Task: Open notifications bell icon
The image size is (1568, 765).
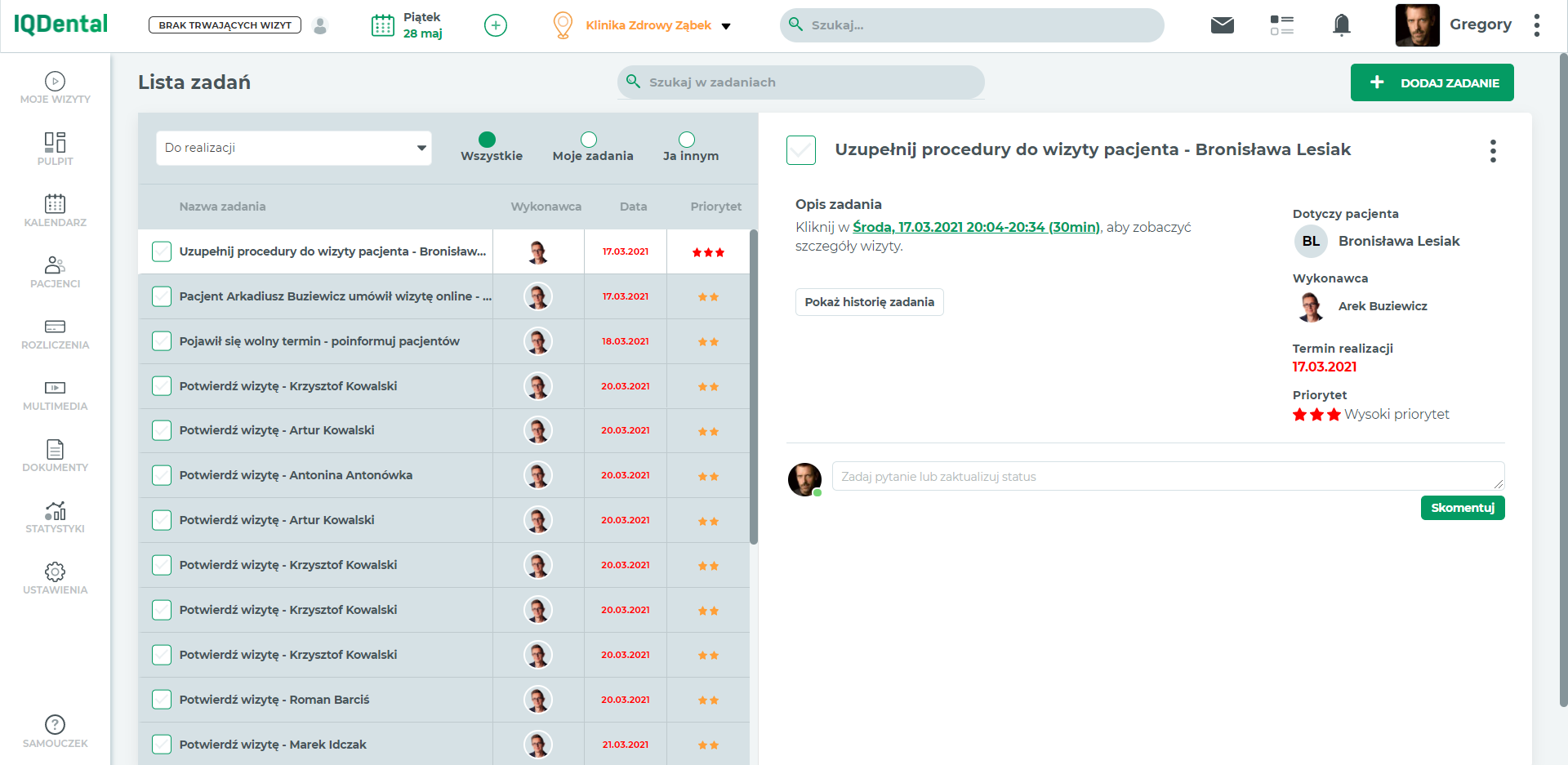Action: pyautogui.click(x=1341, y=25)
